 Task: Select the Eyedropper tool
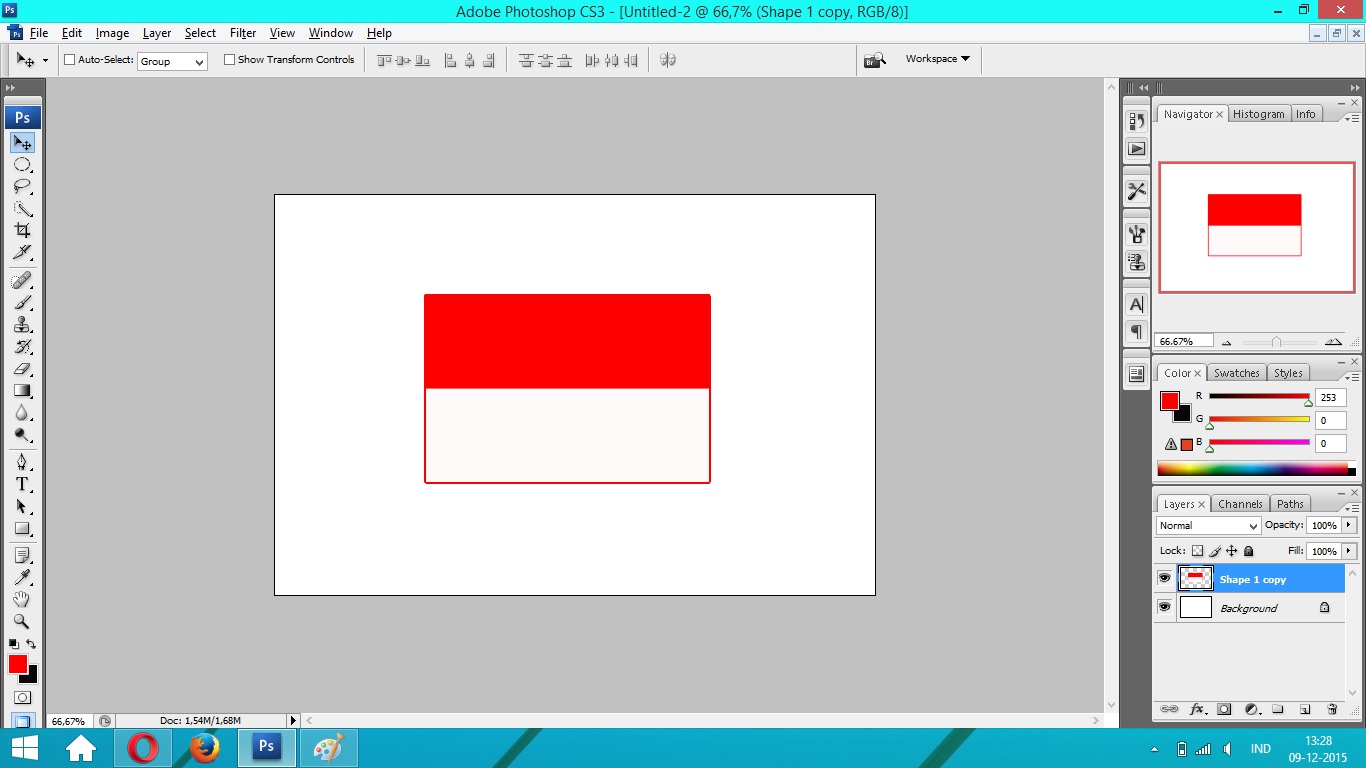(22, 577)
